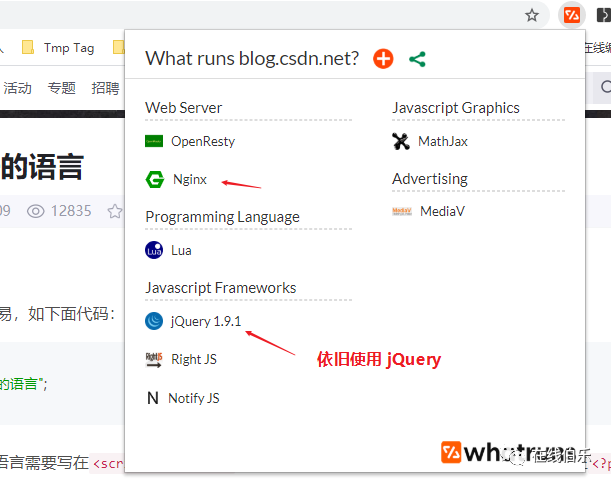Screen dimensions: 611x483
Task: Share results using the green share icon
Action: [417, 59]
